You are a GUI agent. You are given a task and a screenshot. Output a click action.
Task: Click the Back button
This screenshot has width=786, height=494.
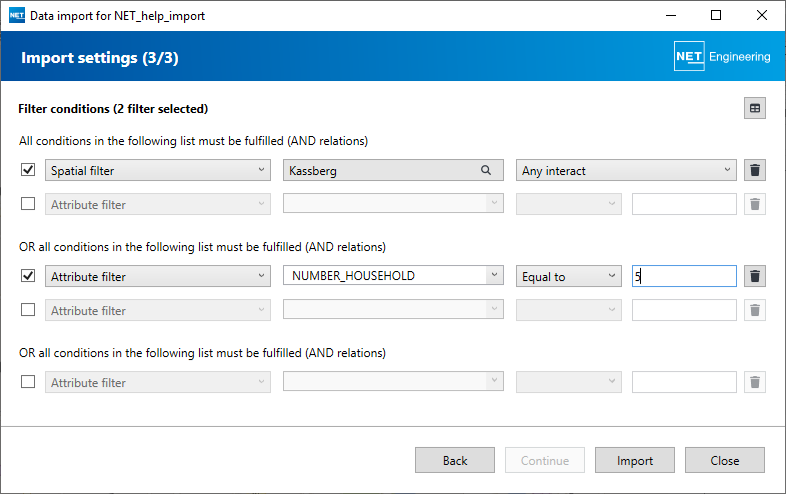[x=455, y=460]
